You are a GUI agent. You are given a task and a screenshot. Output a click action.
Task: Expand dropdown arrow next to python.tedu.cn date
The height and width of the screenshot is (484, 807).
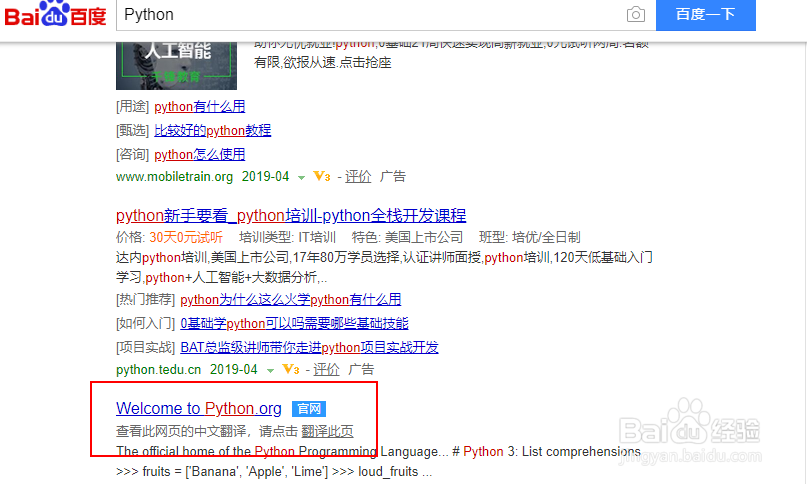270,371
